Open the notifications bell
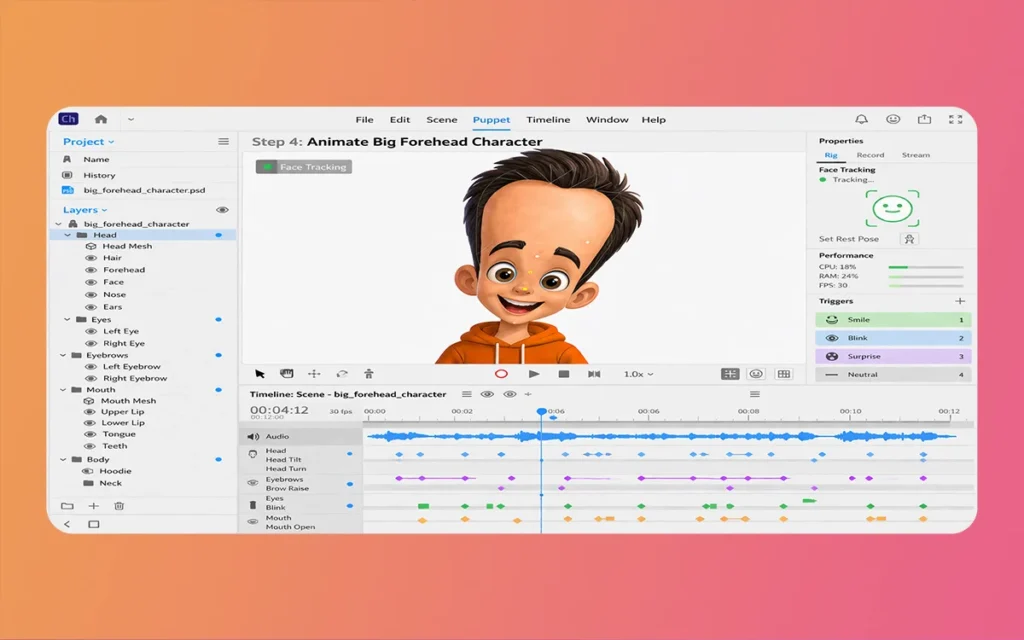Image resolution: width=1024 pixels, height=640 pixels. 861,119
